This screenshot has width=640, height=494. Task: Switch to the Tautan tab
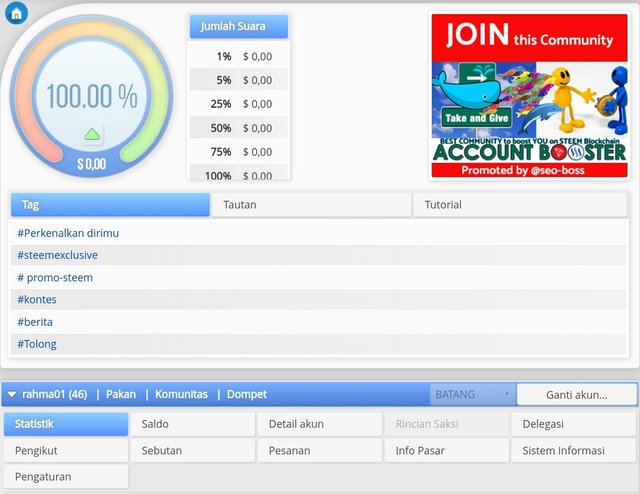coord(311,205)
